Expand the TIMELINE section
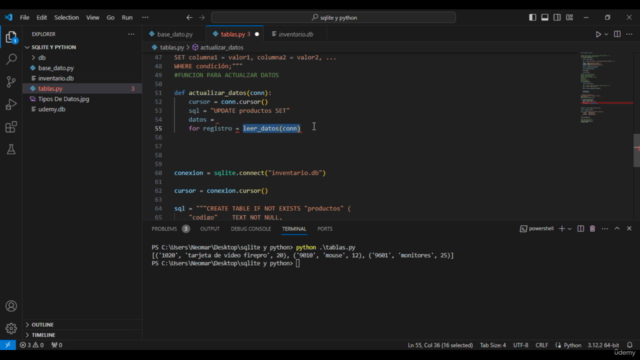640x360 pixels. pyautogui.click(x=43, y=335)
